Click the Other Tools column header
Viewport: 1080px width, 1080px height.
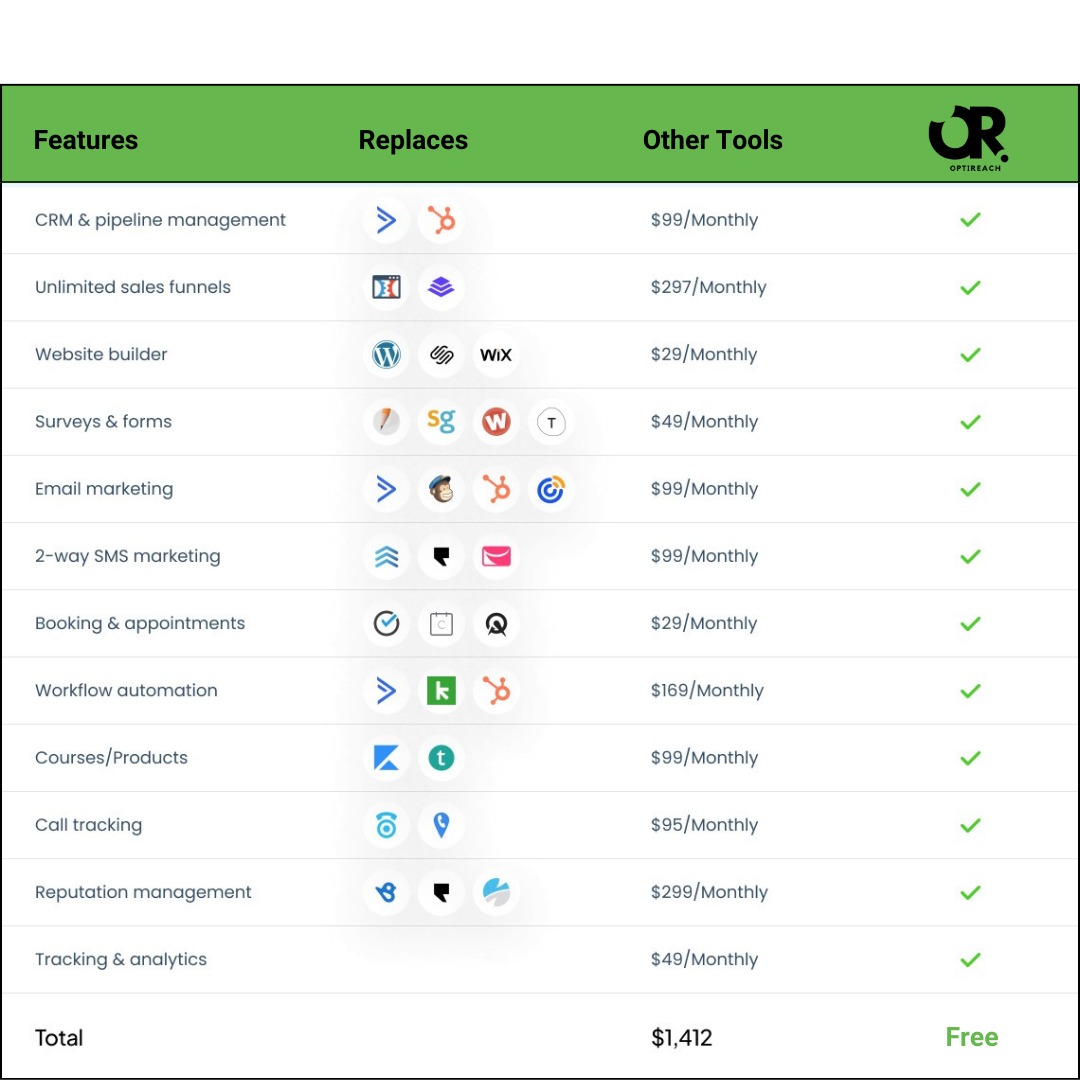pyautogui.click(x=712, y=140)
